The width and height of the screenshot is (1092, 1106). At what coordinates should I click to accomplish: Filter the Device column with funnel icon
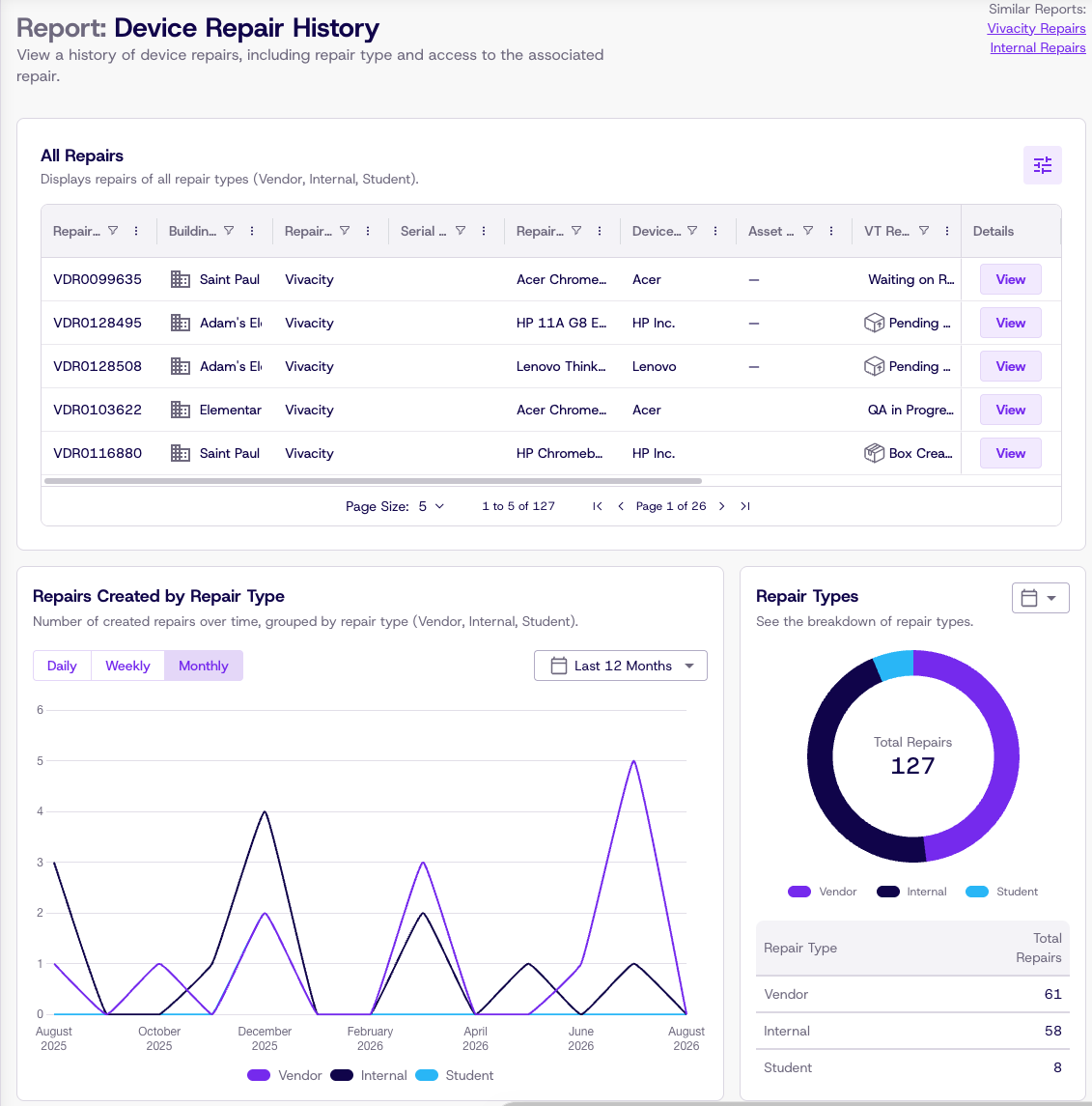pyautogui.click(x=692, y=231)
